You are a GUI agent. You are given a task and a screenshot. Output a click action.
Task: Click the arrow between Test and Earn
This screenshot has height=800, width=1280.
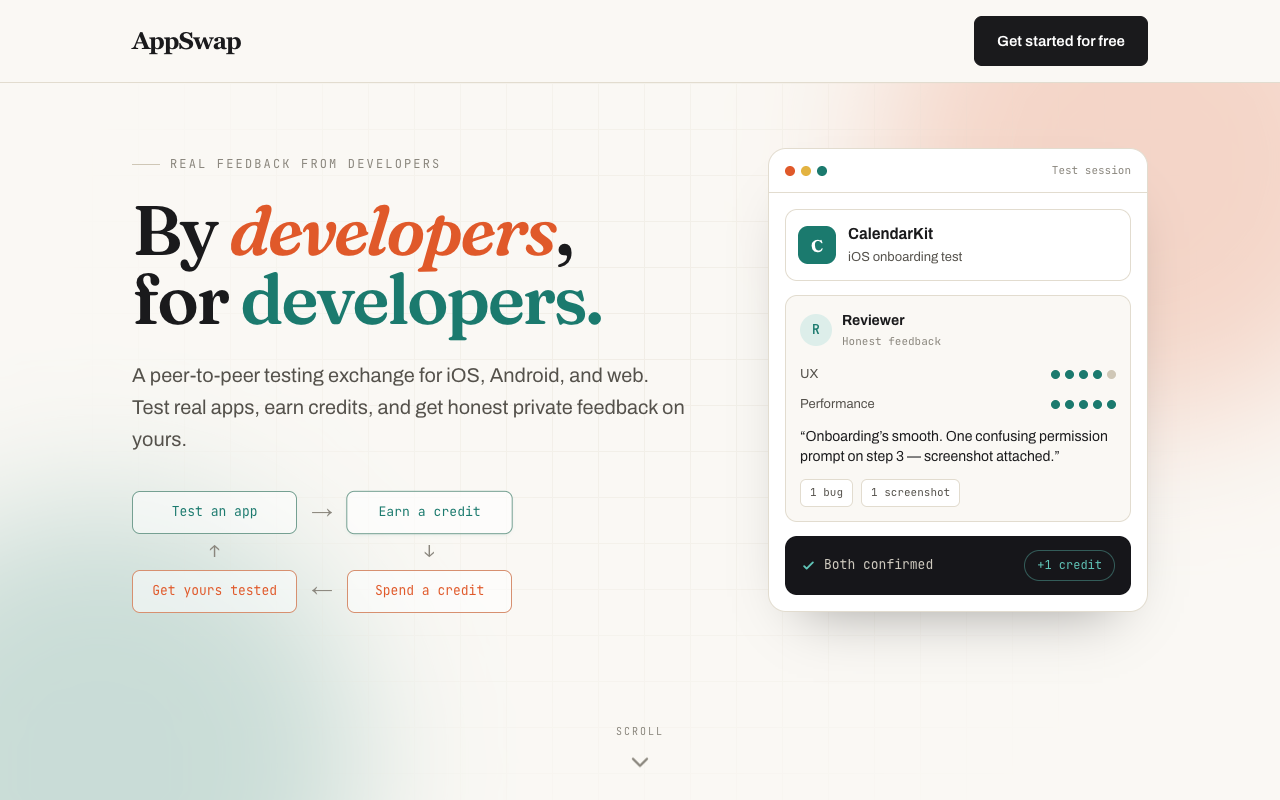pyautogui.click(x=322, y=513)
